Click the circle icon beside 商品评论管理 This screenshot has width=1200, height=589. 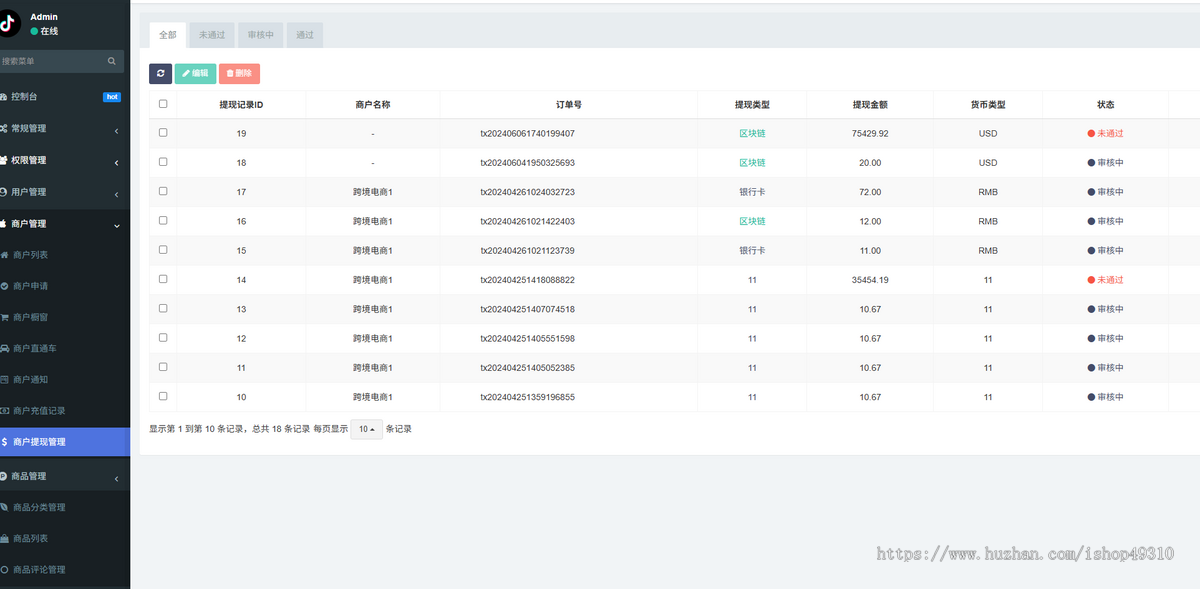[4, 570]
